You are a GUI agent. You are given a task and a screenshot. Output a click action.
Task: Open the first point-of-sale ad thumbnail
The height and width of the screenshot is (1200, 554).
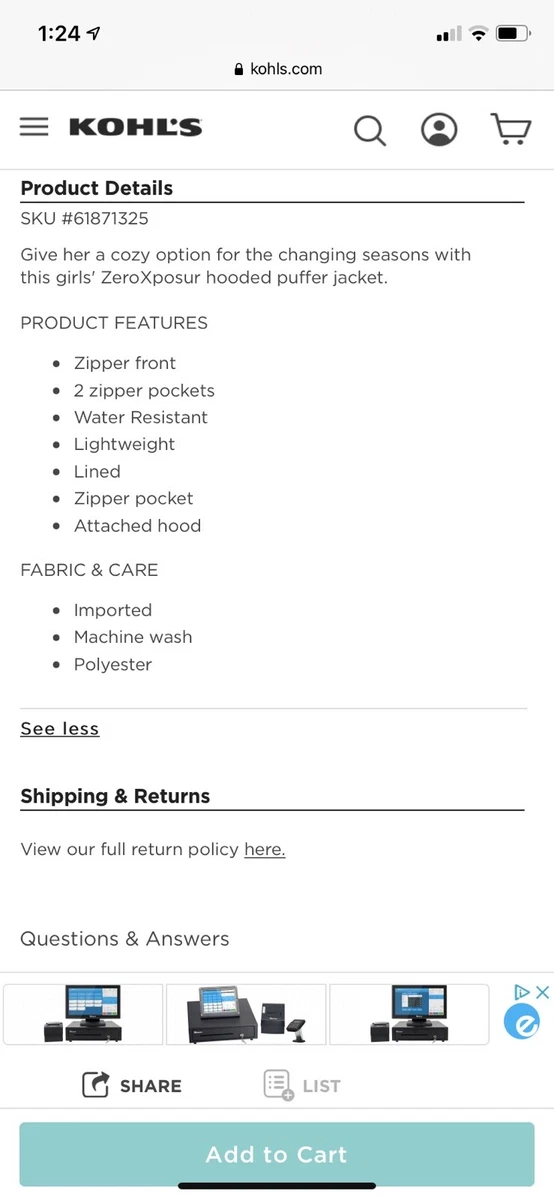(x=83, y=1014)
